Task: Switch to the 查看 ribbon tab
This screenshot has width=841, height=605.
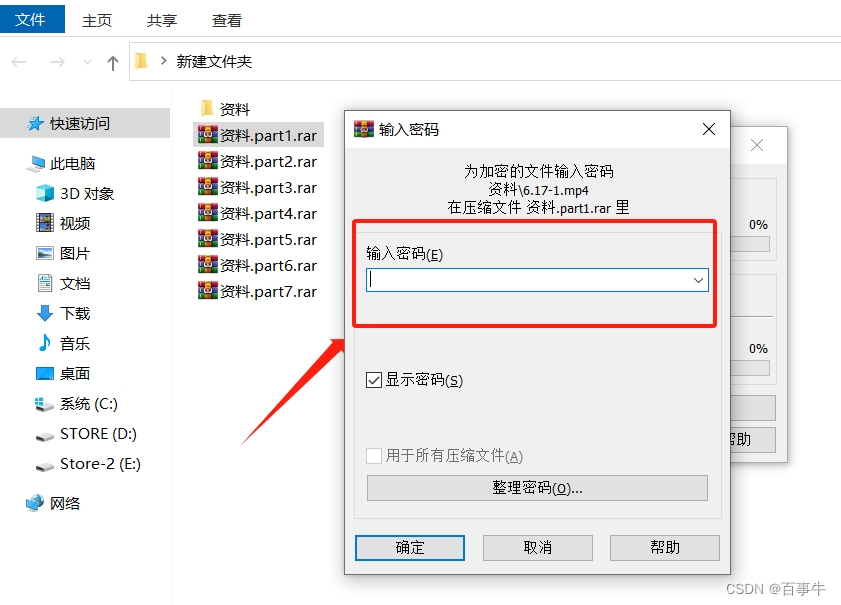Action: (x=227, y=20)
